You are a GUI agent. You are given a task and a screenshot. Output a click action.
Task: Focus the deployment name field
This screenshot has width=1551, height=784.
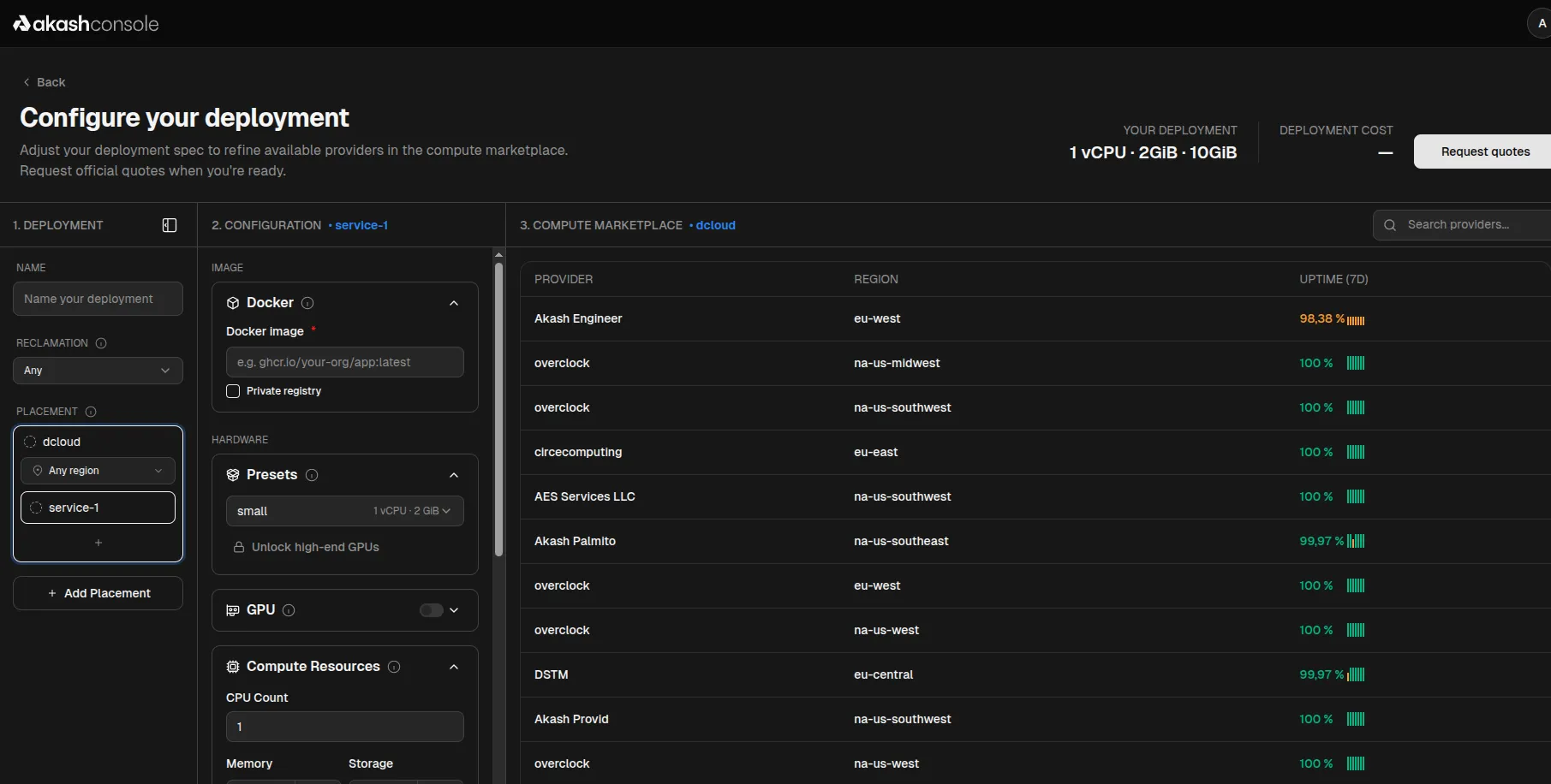pos(98,299)
